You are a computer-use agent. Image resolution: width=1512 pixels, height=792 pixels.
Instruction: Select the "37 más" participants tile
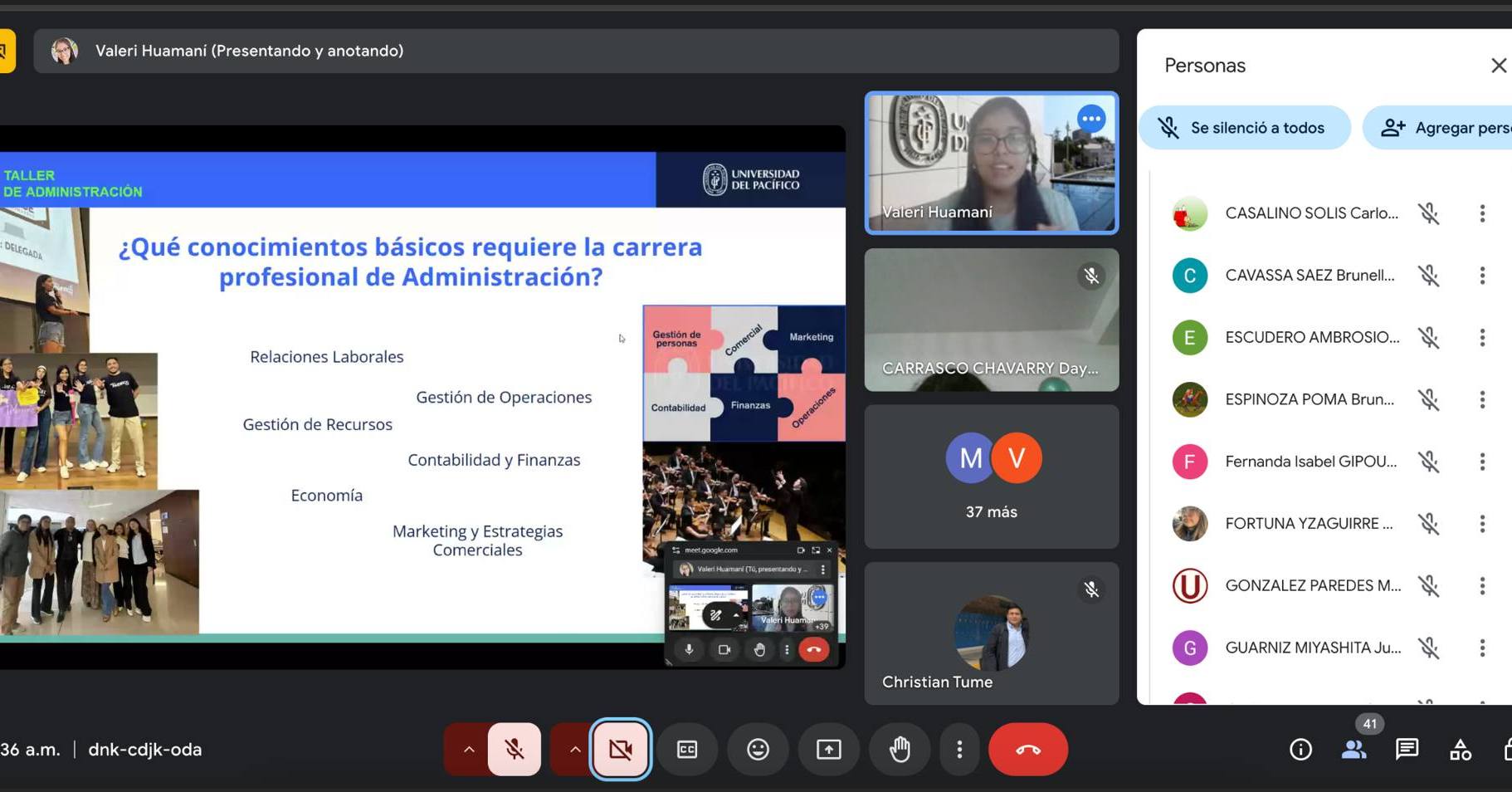(x=991, y=477)
